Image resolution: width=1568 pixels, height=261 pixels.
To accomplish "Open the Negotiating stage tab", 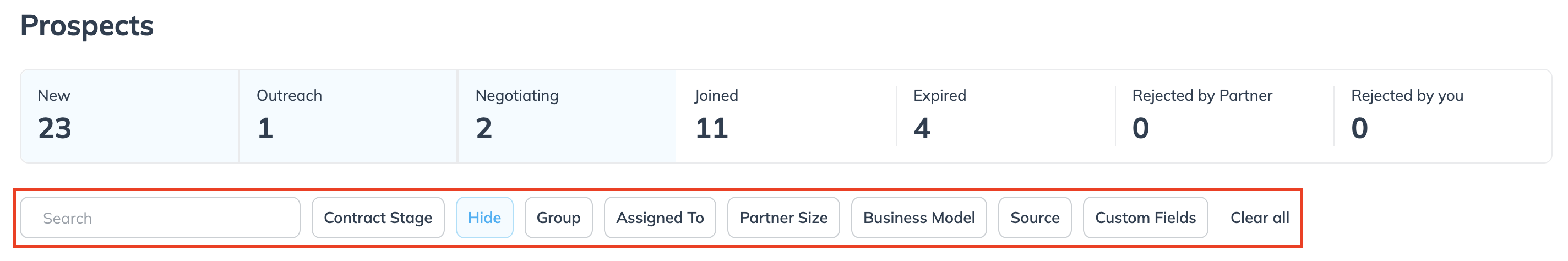I will [x=566, y=116].
